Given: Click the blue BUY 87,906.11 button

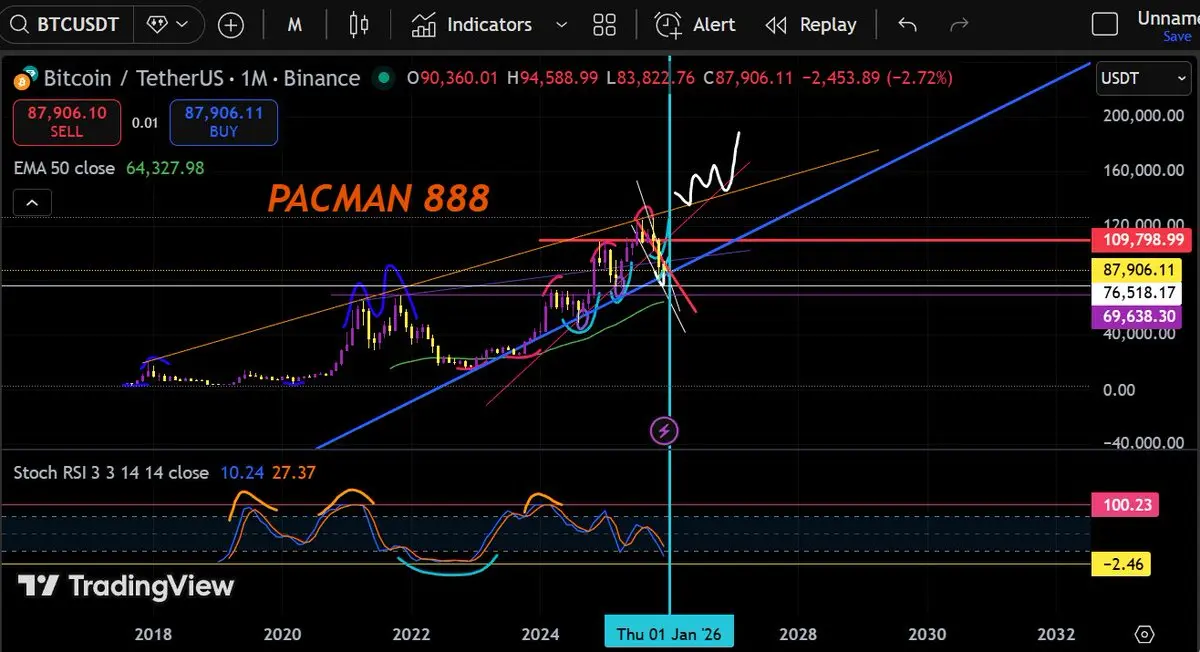Looking at the screenshot, I should [224, 122].
